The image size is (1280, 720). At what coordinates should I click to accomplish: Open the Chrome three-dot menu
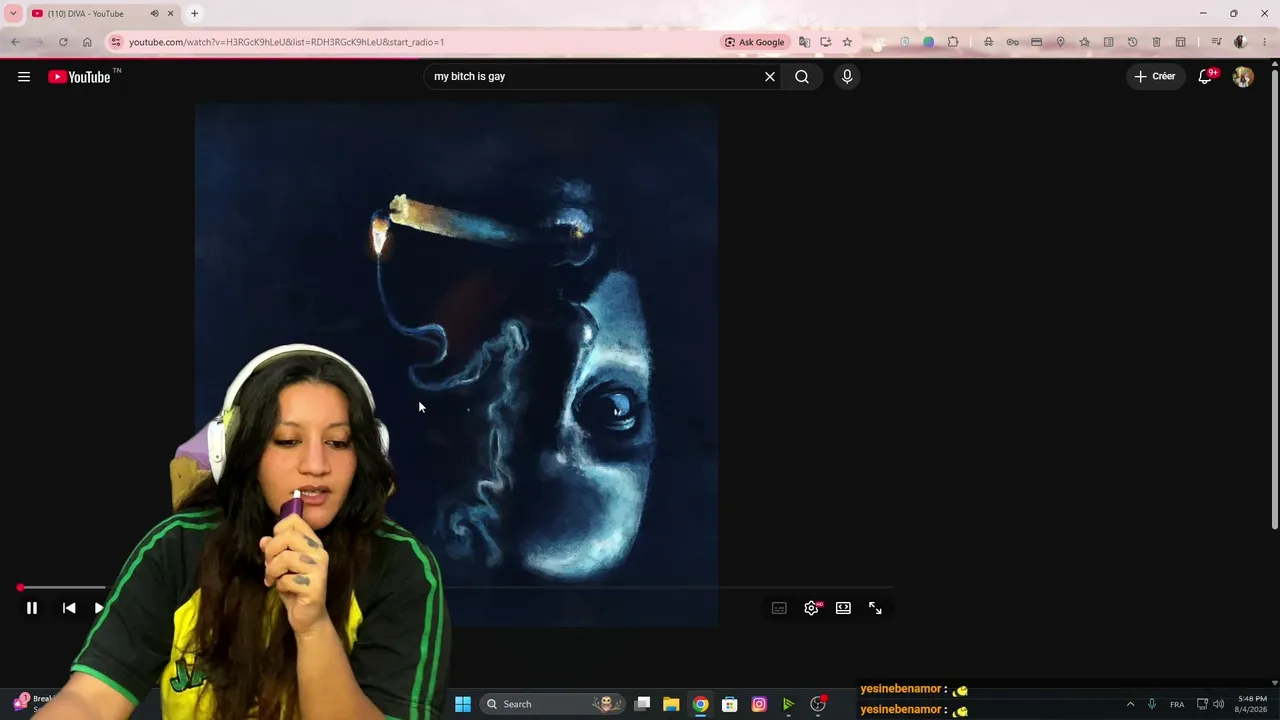coord(1265,42)
